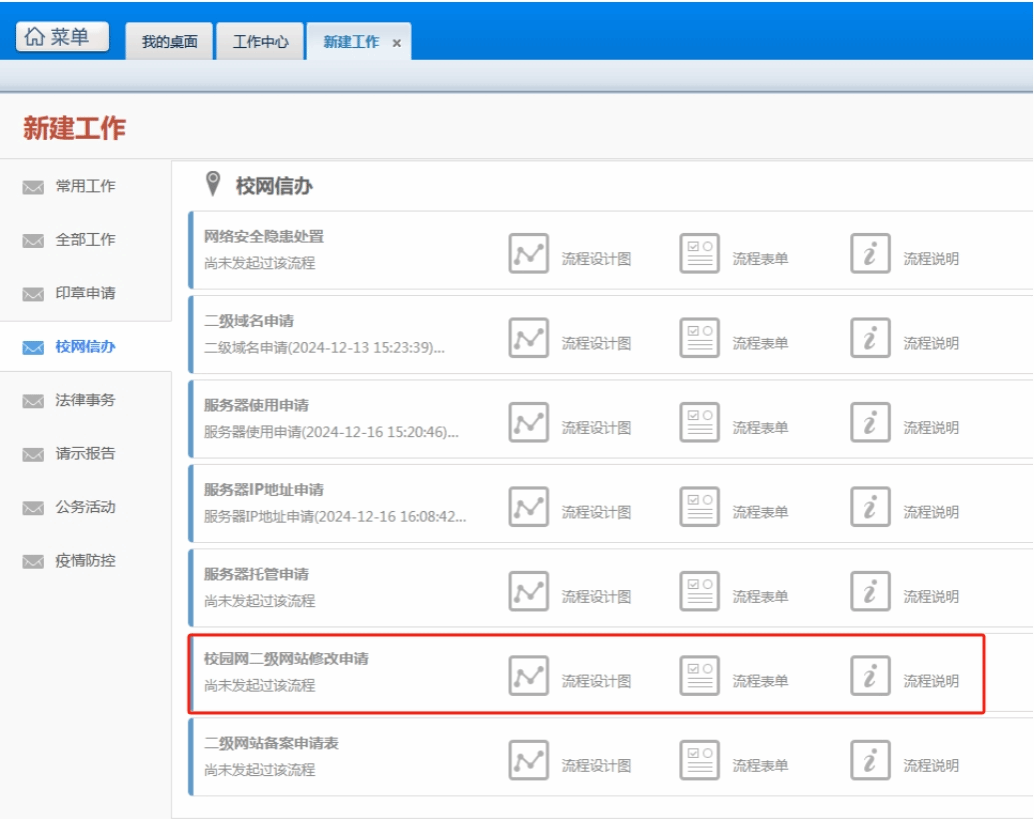Open 流程表单 icon for 二级域名申请
The height and width of the screenshot is (819, 1034).
(x=699, y=338)
